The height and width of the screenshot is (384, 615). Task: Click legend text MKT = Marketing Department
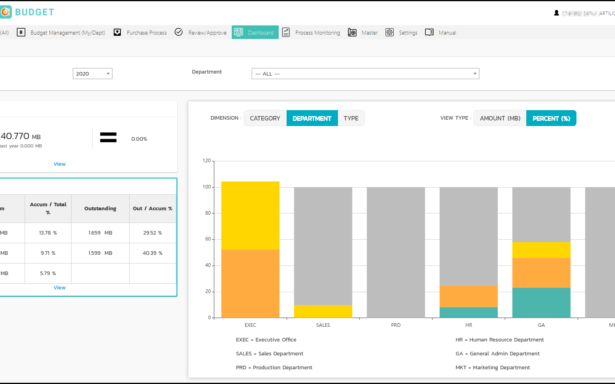[493, 368]
